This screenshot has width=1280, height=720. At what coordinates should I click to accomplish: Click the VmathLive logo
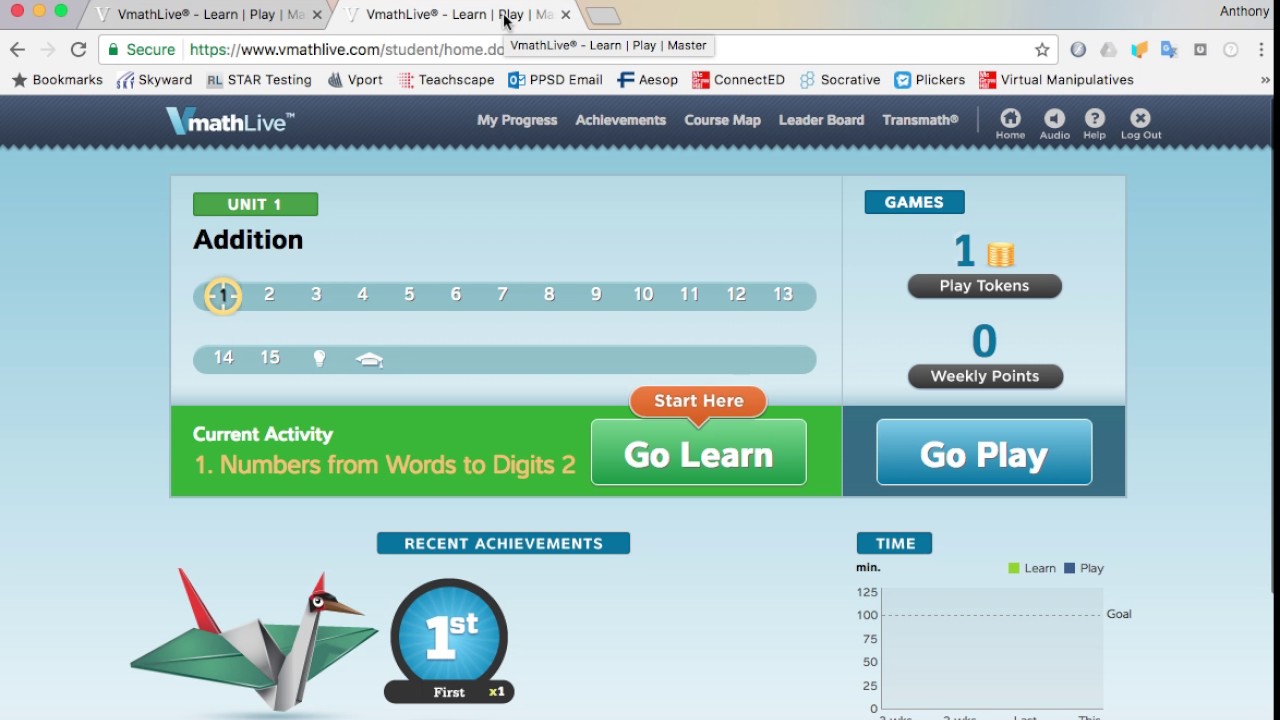pyautogui.click(x=230, y=121)
